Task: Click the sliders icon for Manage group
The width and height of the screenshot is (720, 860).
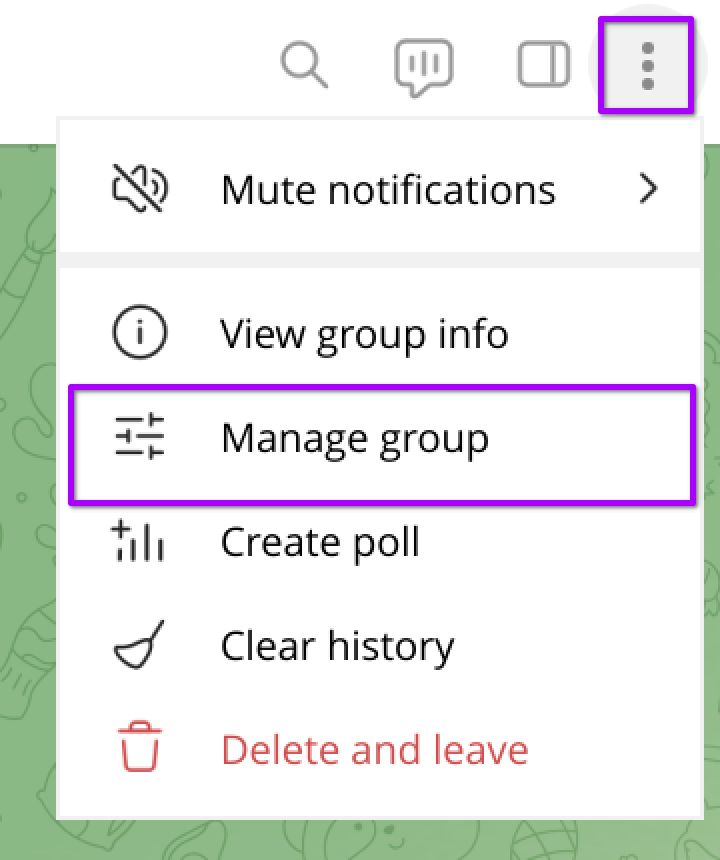Action: point(140,439)
